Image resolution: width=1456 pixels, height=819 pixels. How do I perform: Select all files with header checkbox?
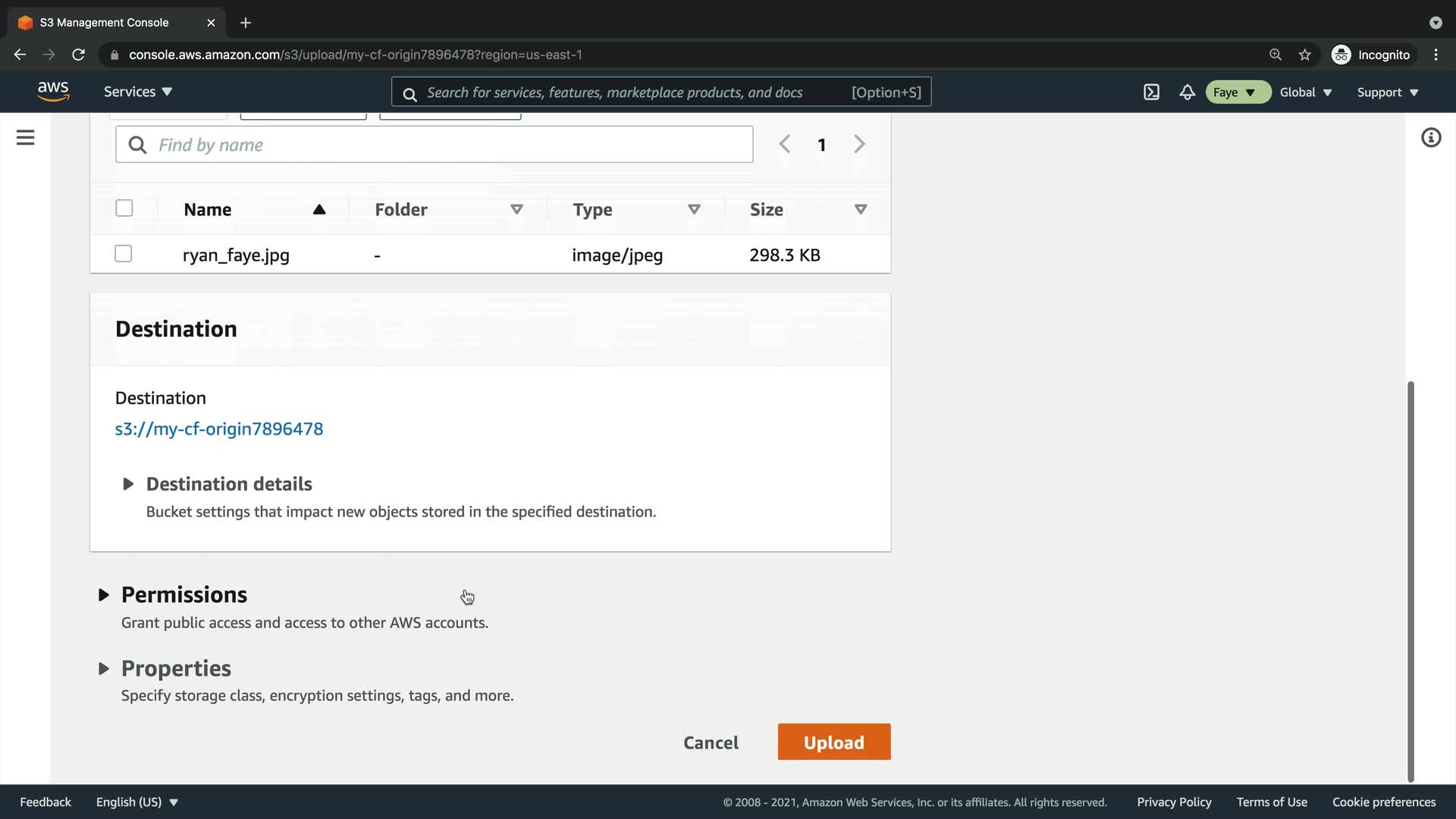[x=124, y=209]
